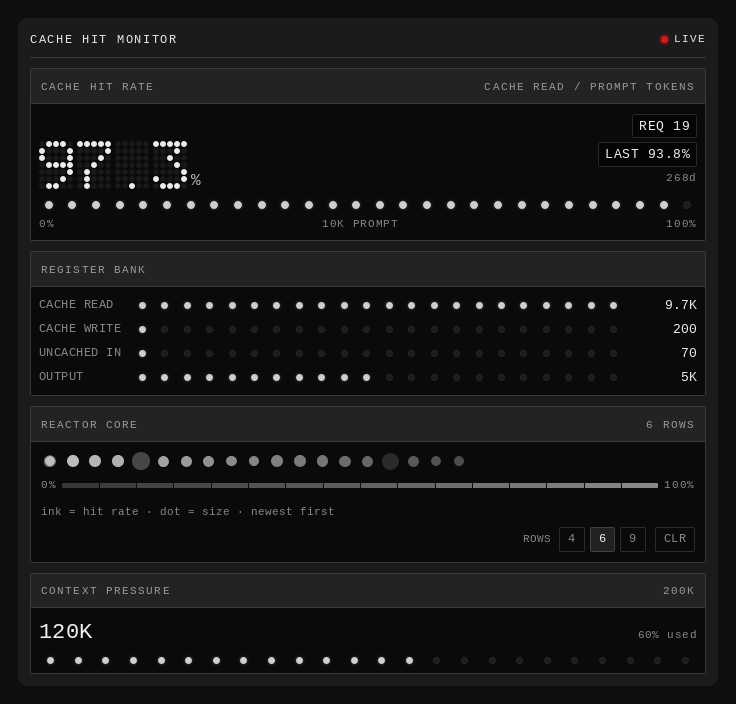
Task: Click the REQ 19 badge
Action: pos(664,126)
